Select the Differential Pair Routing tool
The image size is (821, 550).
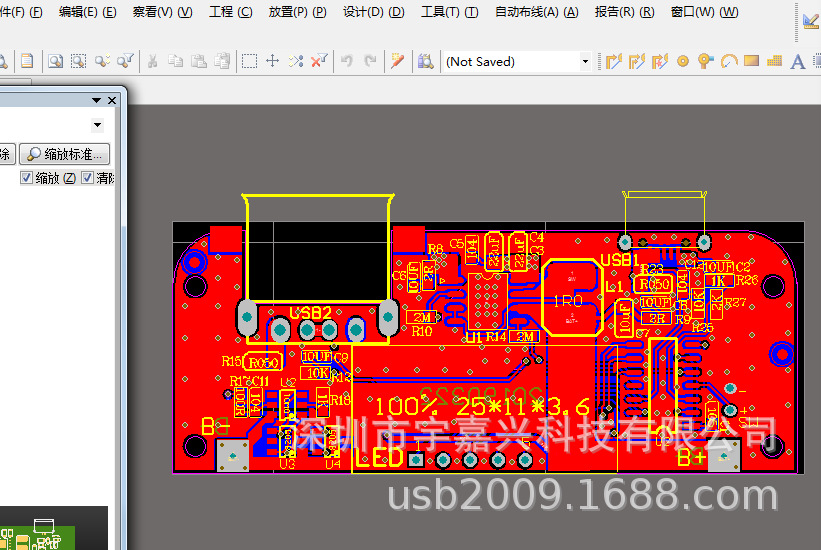pyautogui.click(x=660, y=61)
